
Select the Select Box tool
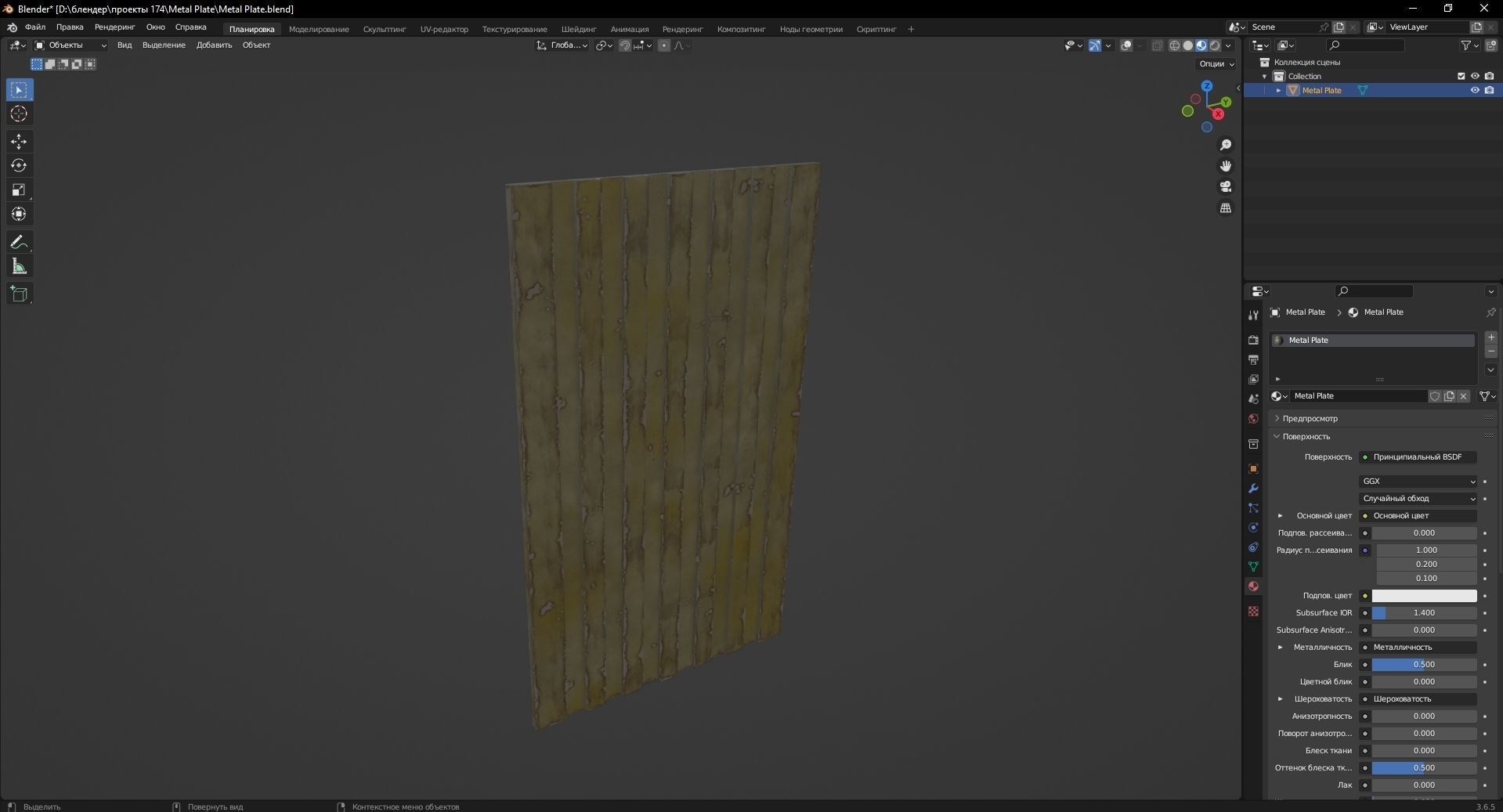point(20,90)
